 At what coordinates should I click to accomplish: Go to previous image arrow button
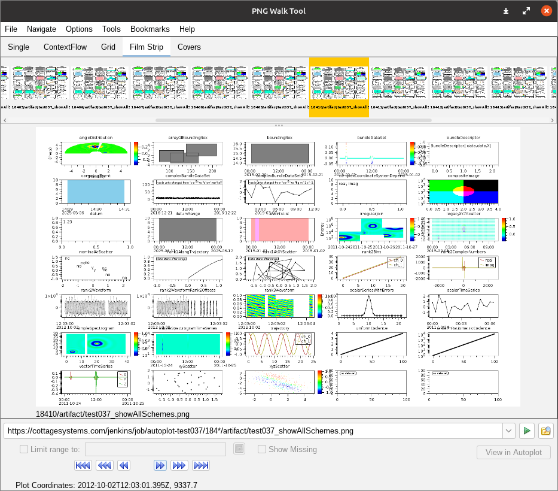click(124, 465)
